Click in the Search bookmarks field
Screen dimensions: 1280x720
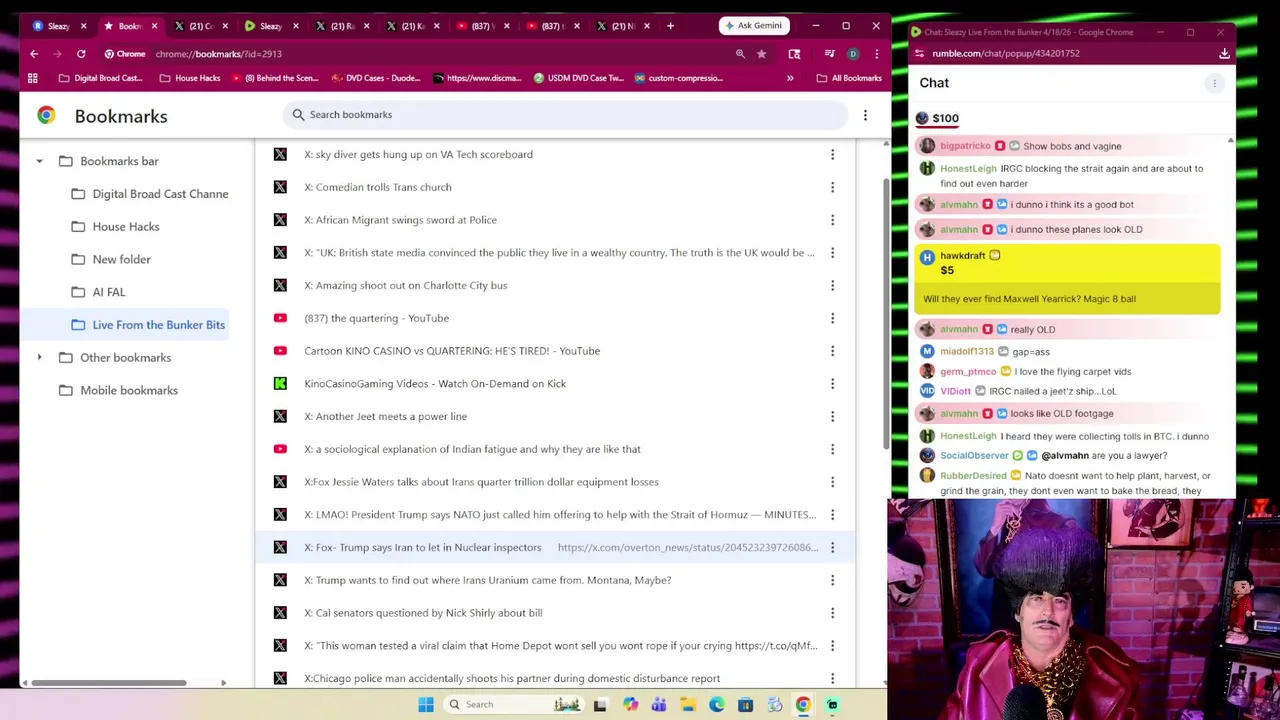click(565, 115)
